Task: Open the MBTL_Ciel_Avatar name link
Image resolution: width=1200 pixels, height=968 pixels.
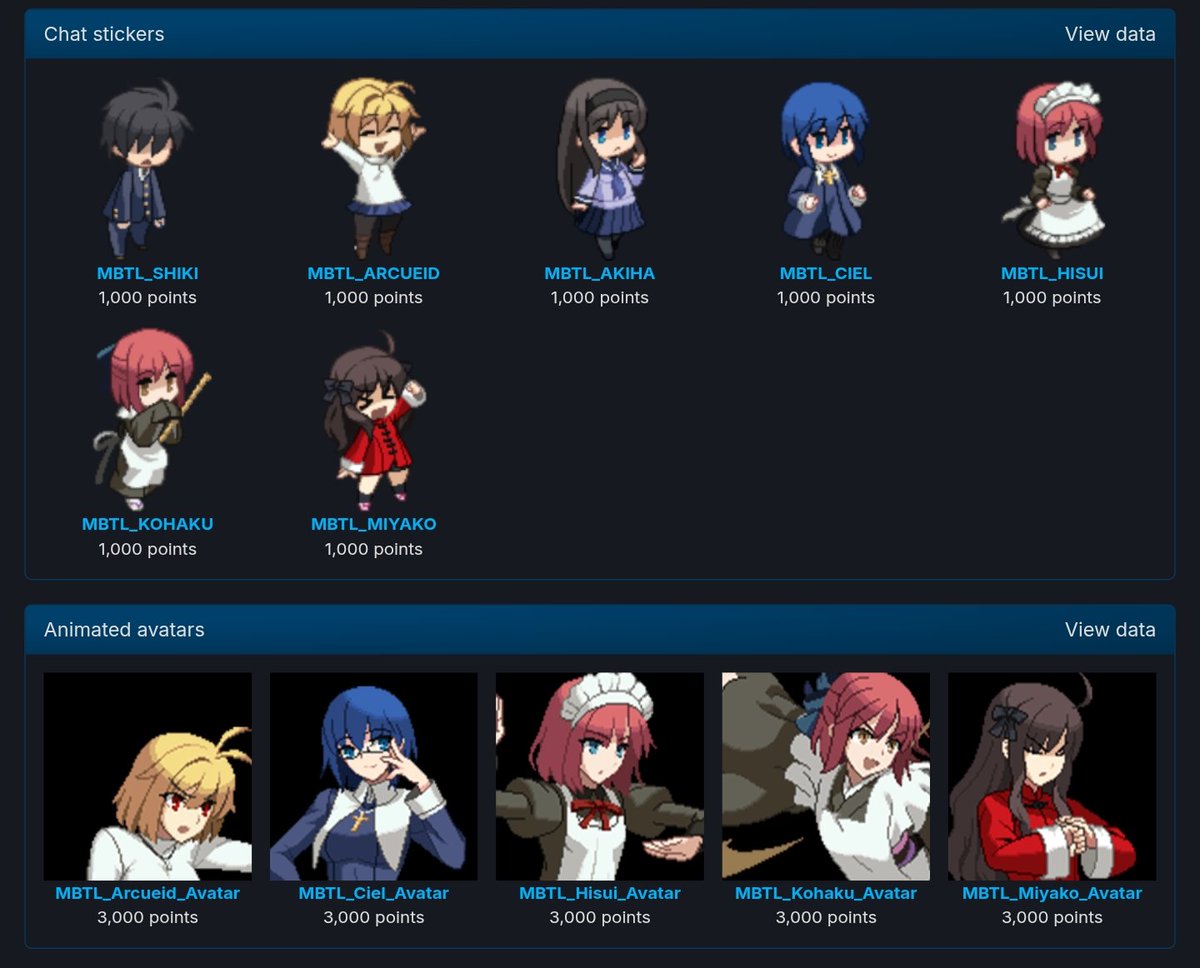Action: coord(374,893)
